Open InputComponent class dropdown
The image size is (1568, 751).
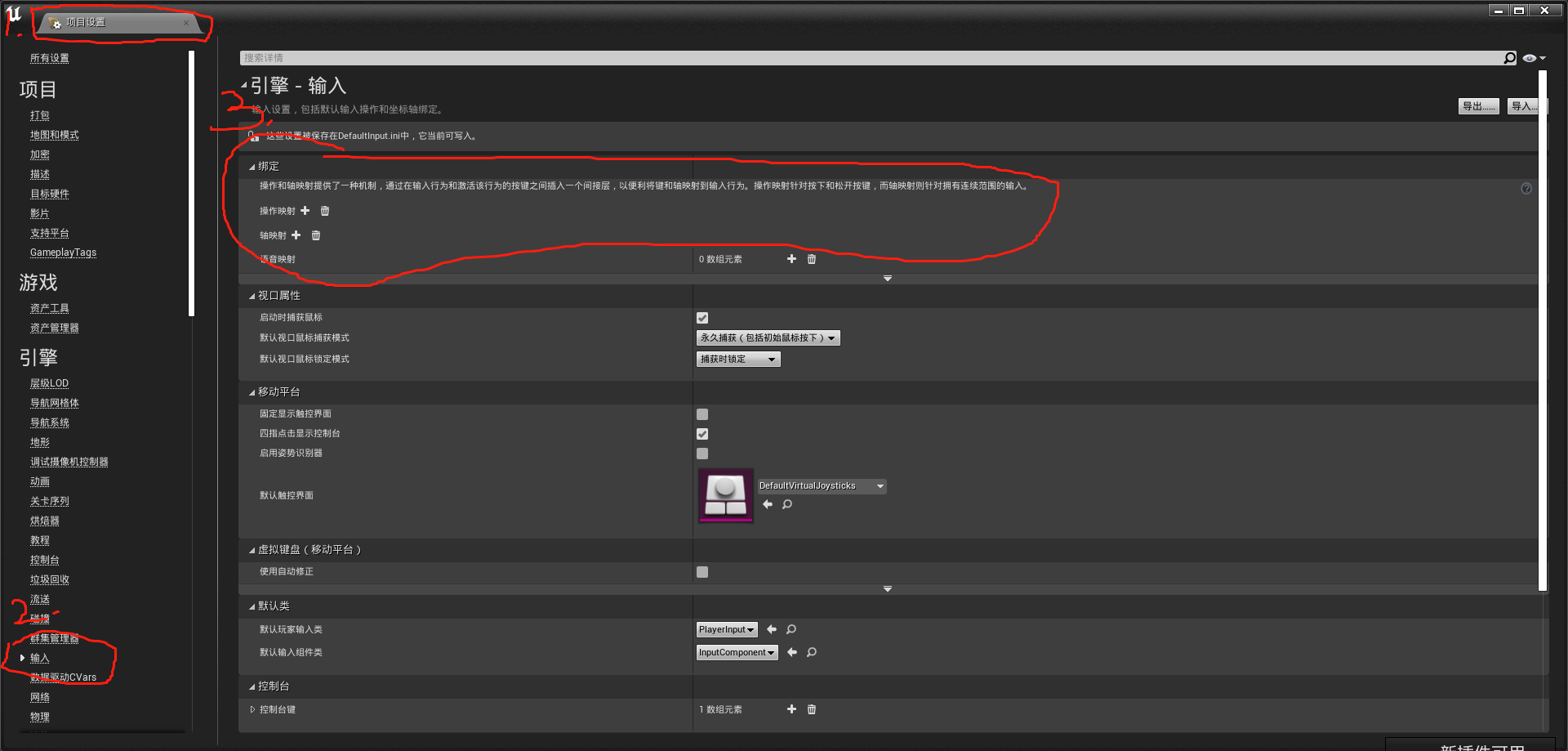737,653
